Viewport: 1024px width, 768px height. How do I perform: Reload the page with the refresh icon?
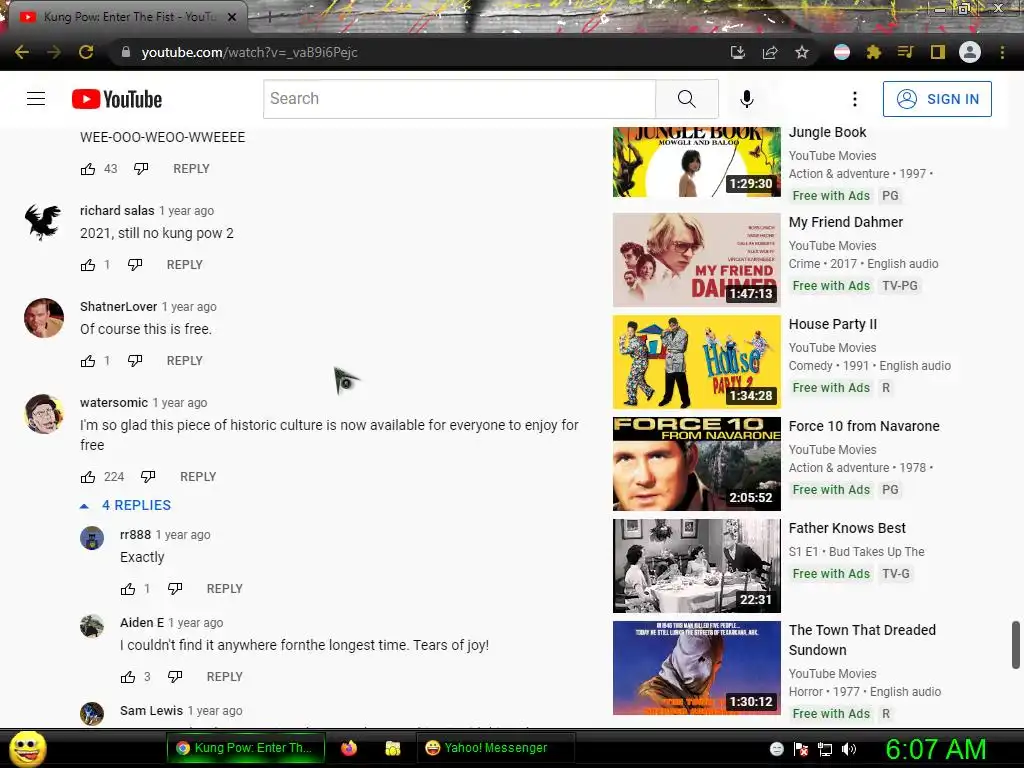86,52
